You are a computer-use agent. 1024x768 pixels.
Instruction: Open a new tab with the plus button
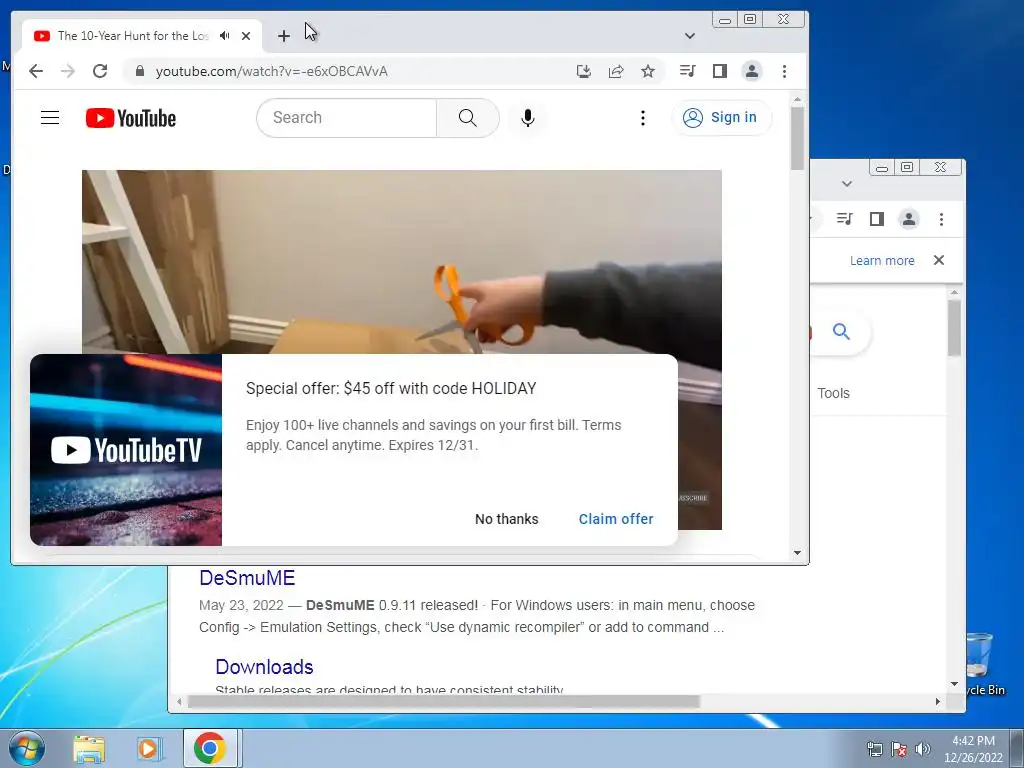point(283,36)
